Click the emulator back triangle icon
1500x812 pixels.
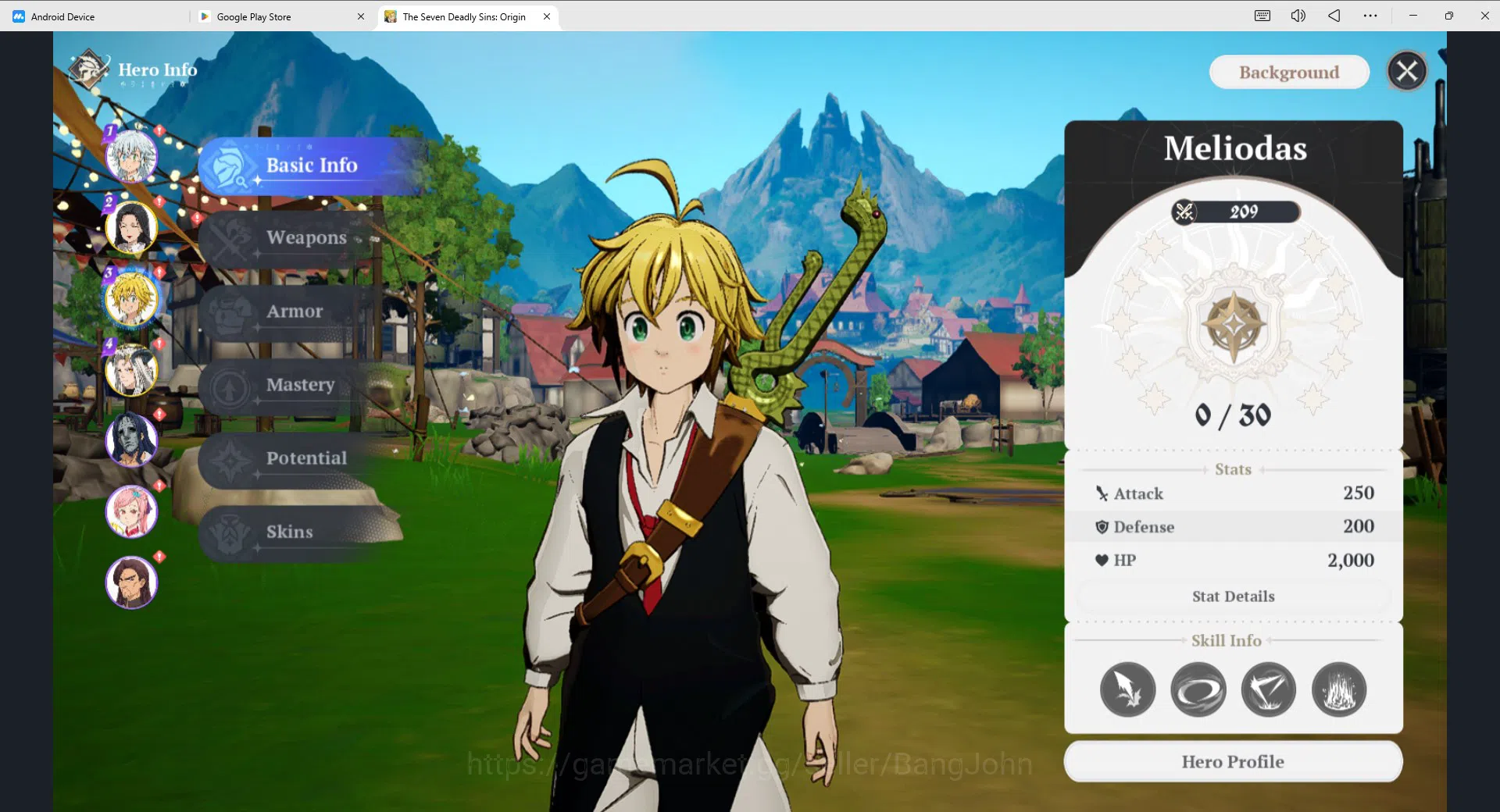1334,16
